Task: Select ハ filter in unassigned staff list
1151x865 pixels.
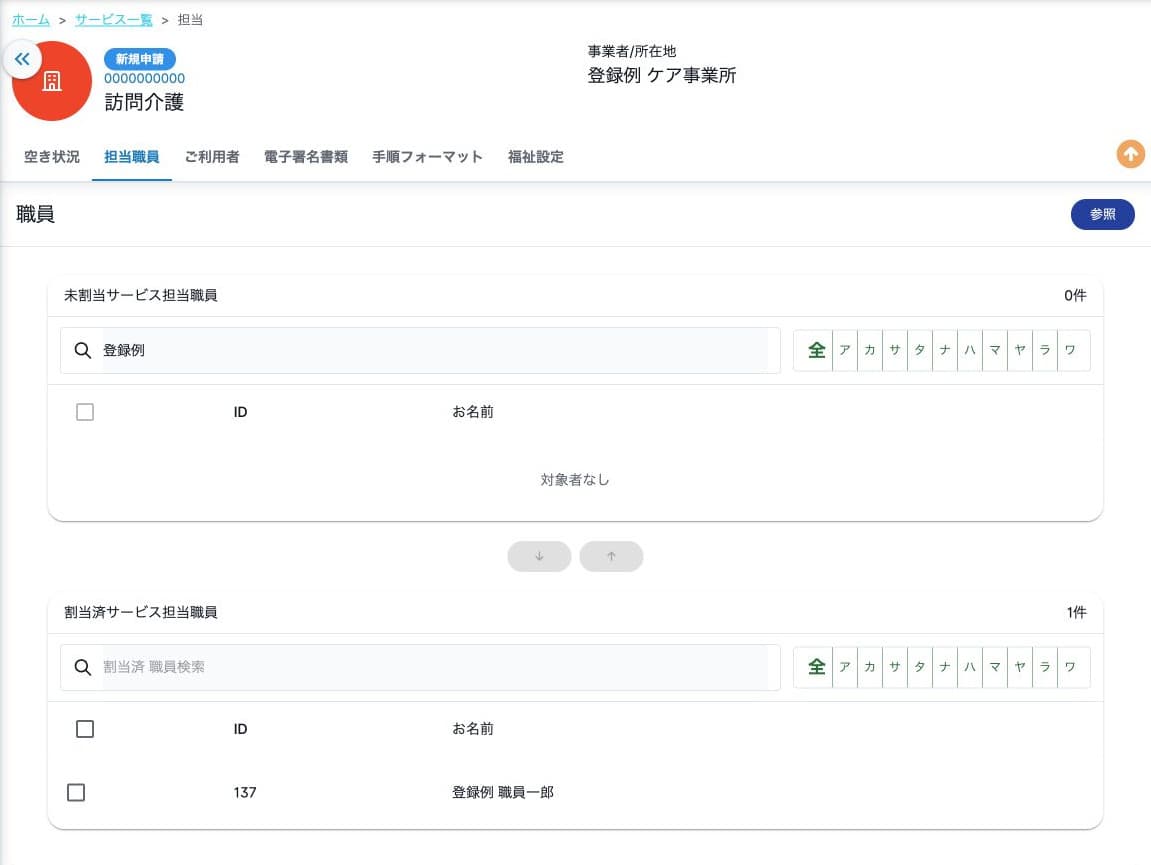Action: (970, 350)
